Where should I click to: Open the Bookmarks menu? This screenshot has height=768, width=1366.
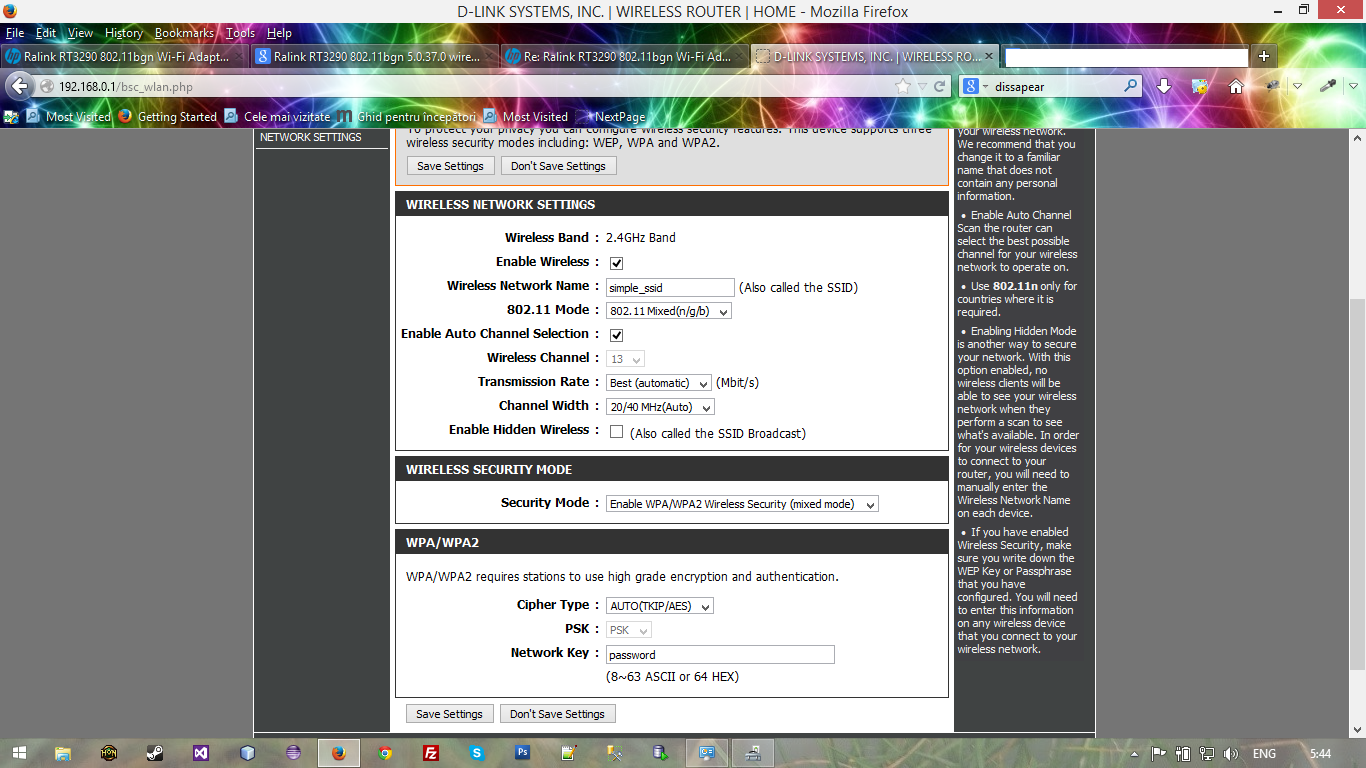pos(184,33)
